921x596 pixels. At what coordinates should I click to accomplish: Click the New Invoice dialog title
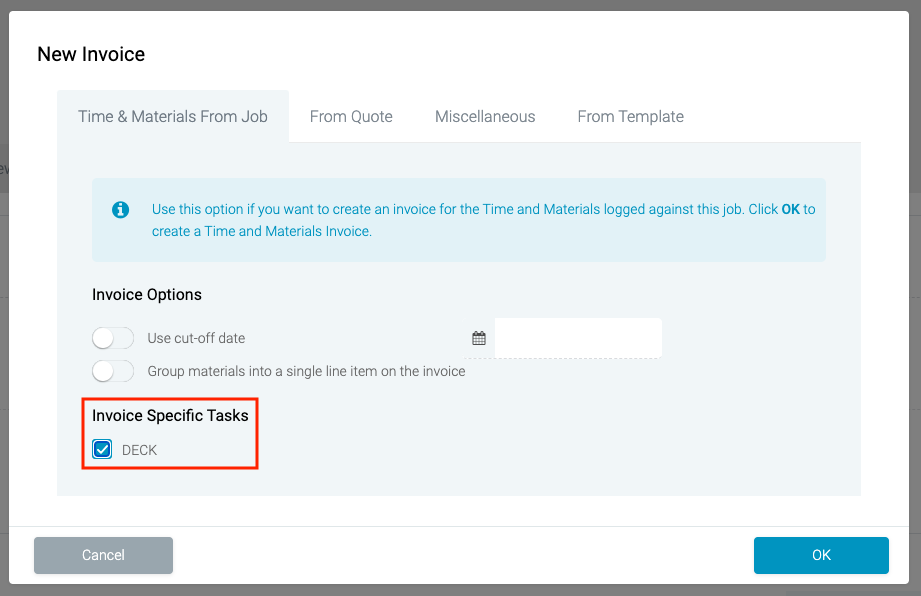pyautogui.click(x=91, y=54)
